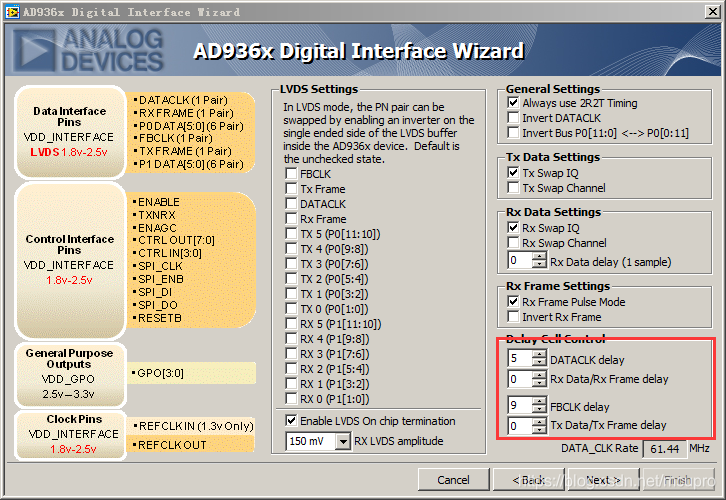The height and width of the screenshot is (500, 726).
Task: Click the Cancel button
Action: coord(453,480)
